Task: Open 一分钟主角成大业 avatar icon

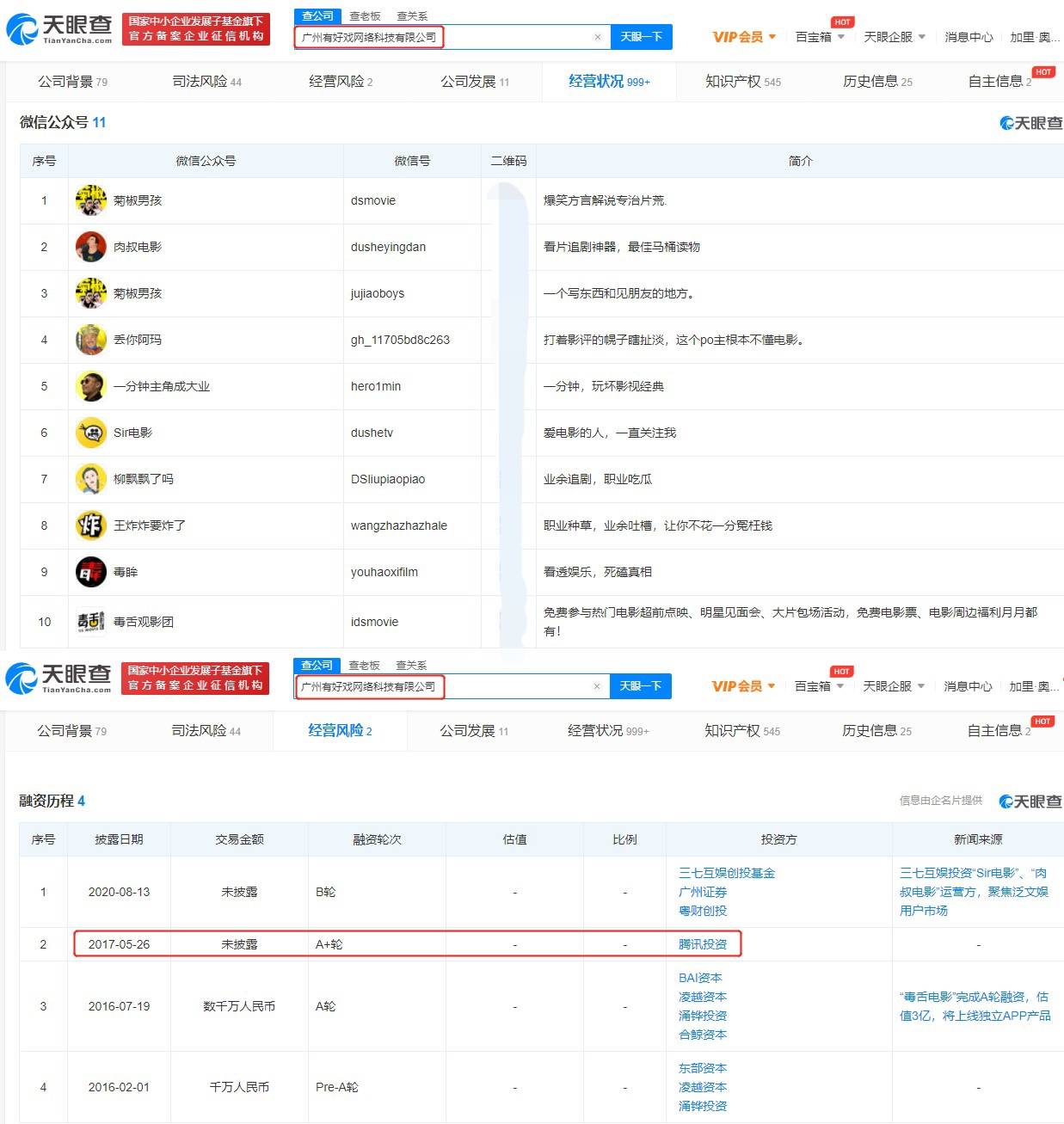Action: pyautogui.click(x=90, y=386)
